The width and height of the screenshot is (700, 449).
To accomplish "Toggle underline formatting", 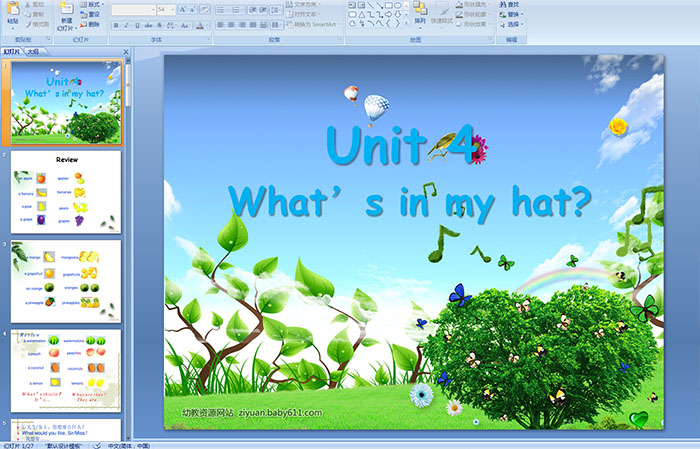I will click(138, 25).
